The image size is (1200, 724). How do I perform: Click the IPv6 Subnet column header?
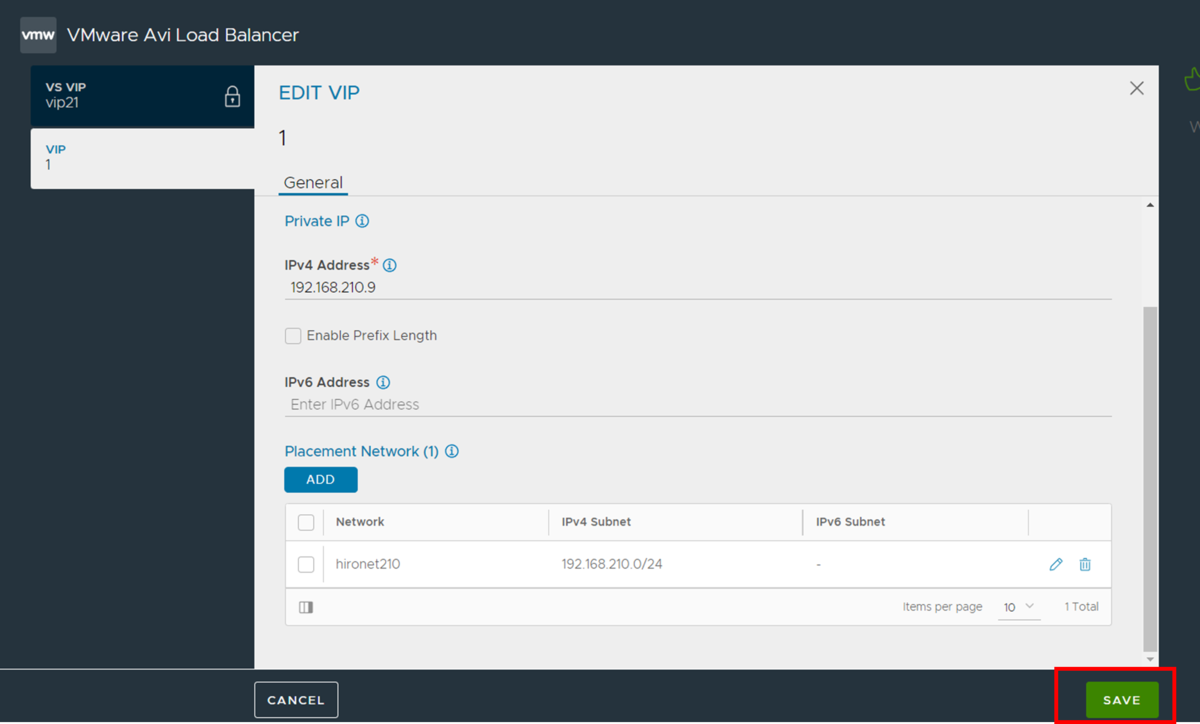pos(850,522)
